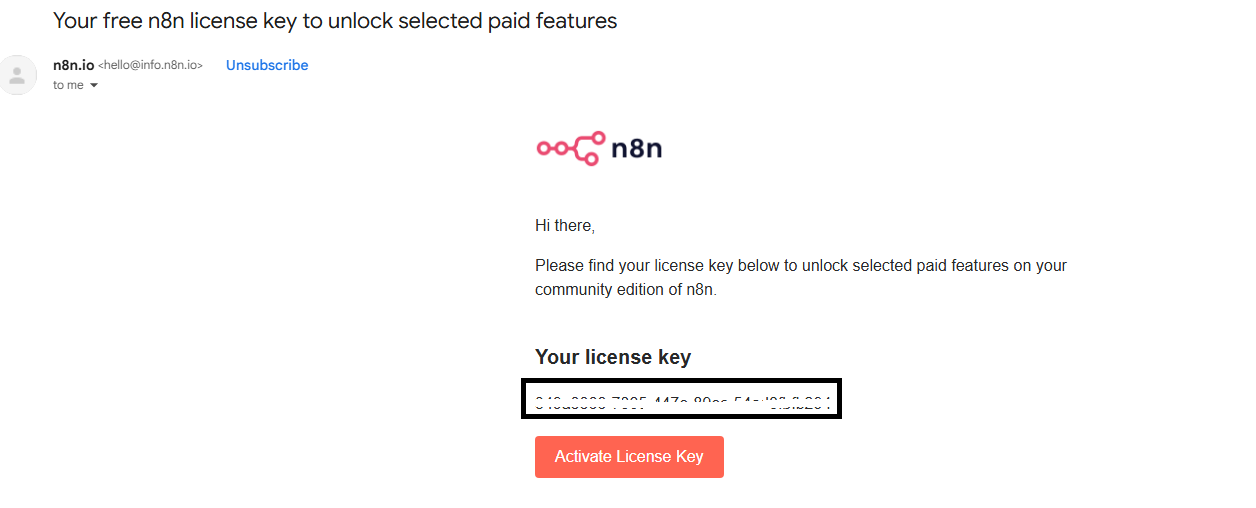Unsubscribe from n8n.io emails
The height and width of the screenshot is (508, 1256).
click(267, 65)
